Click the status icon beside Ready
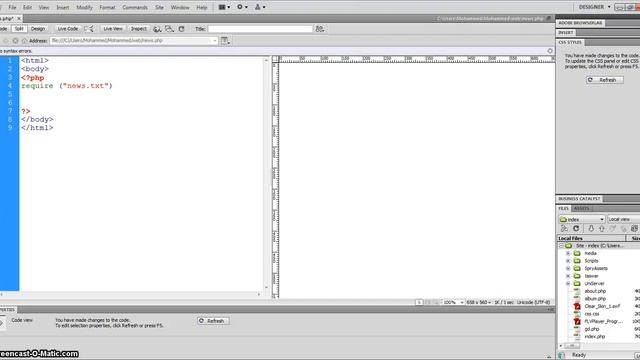The image size is (640, 360). 562,355
